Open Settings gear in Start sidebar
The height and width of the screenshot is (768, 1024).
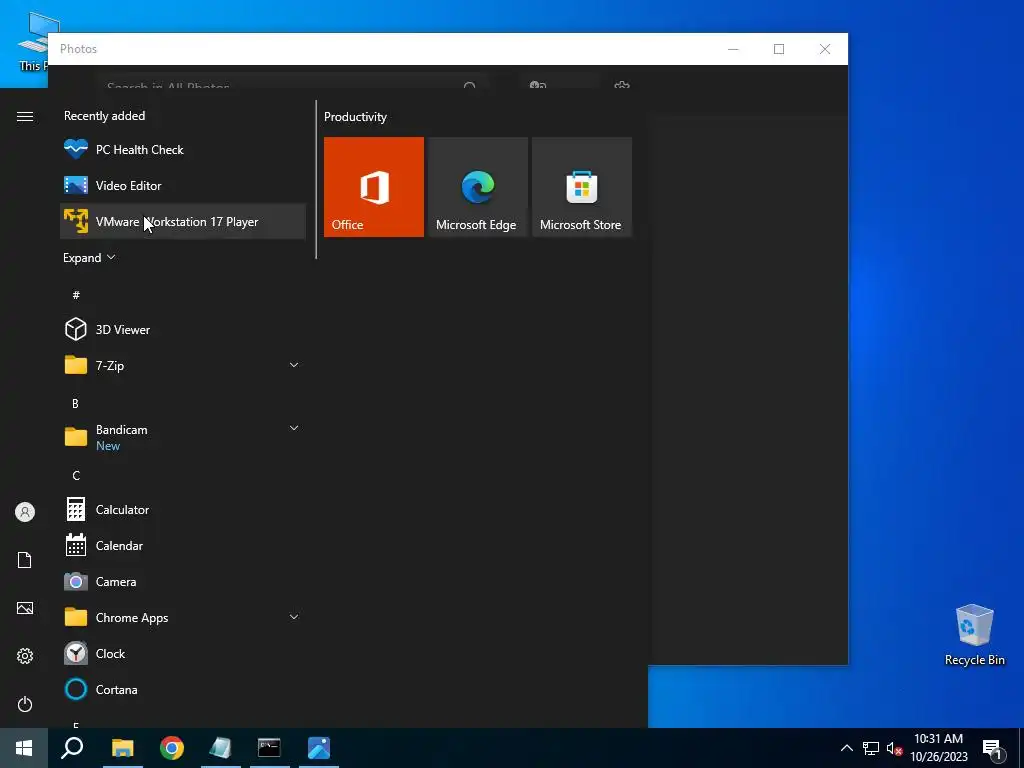click(x=25, y=656)
